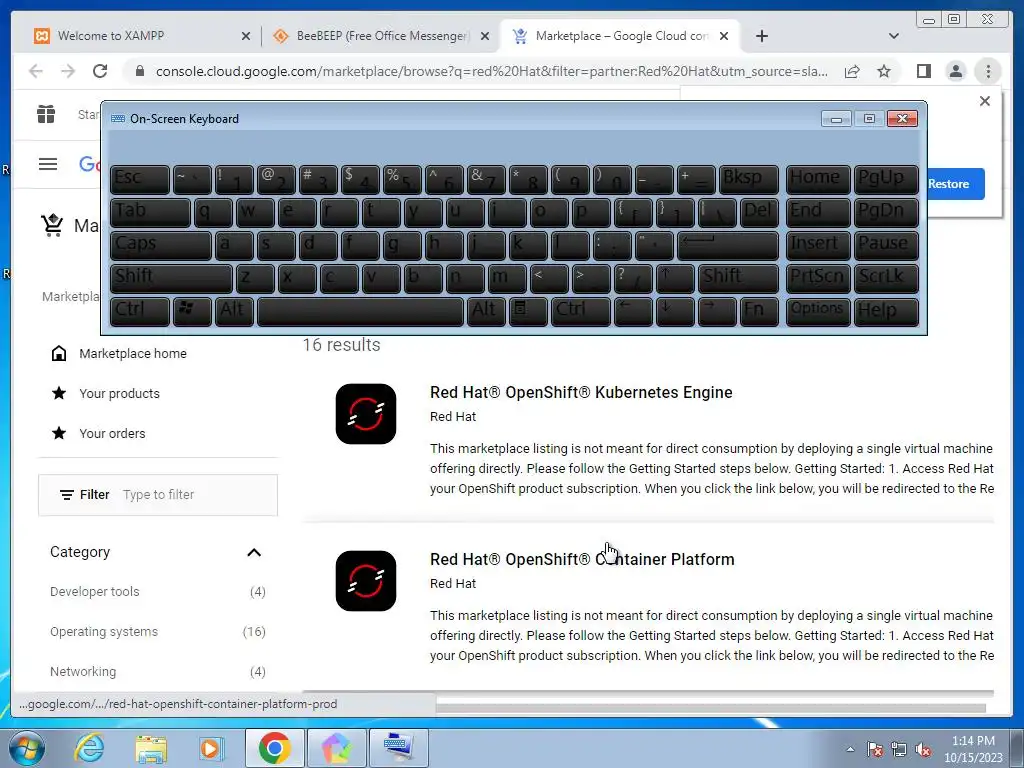Click the OpenShift Container Platform logo
The image size is (1024, 768).
coord(366,581)
